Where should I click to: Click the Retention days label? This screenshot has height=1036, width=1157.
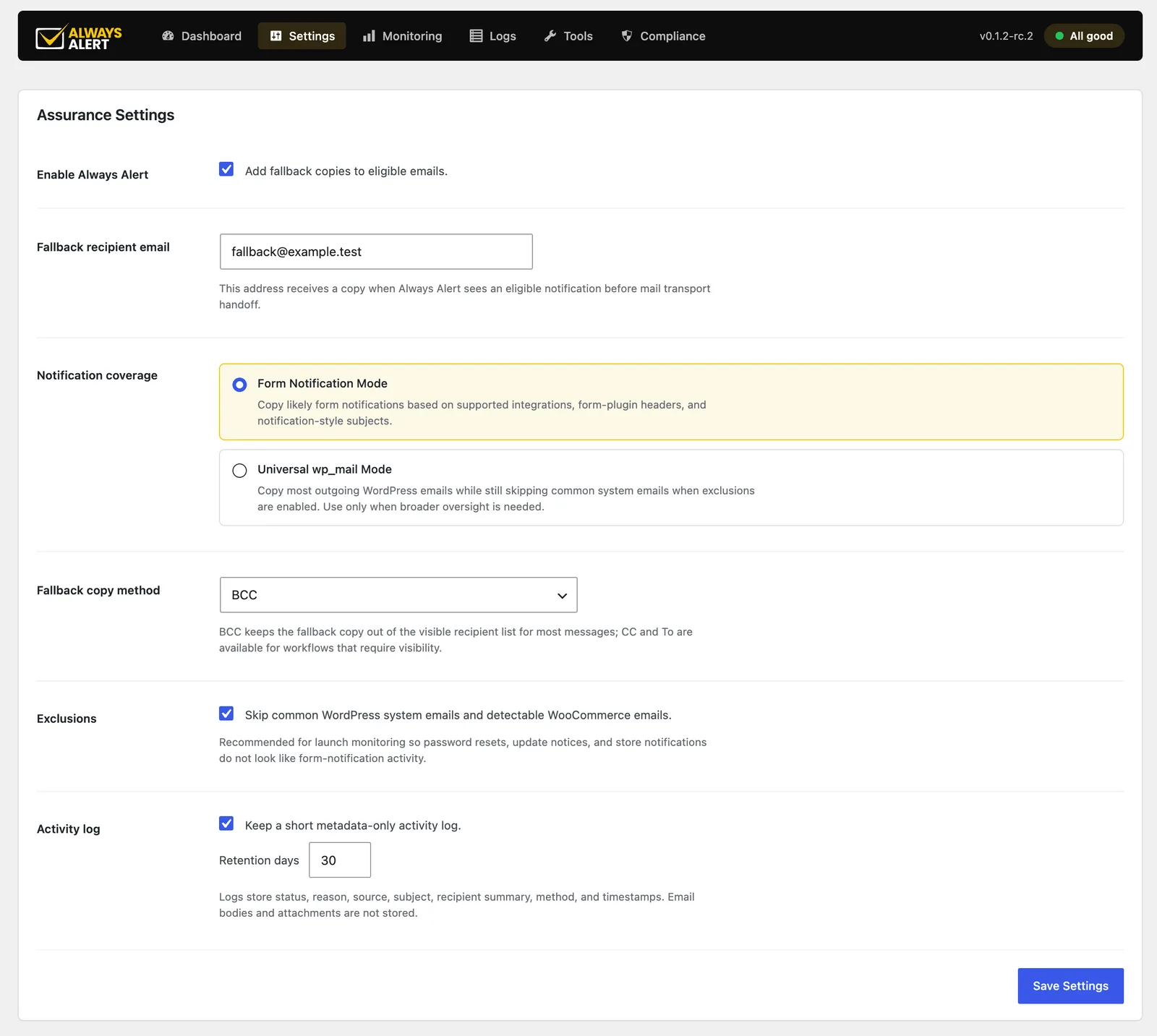pos(259,860)
